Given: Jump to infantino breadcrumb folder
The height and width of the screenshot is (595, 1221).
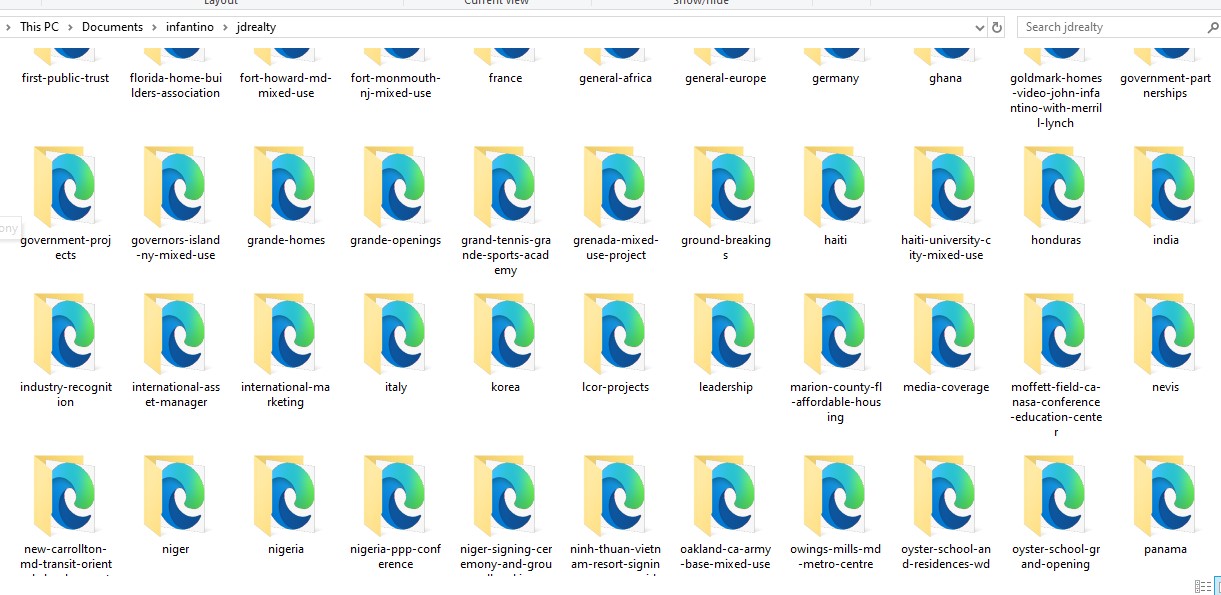Looking at the screenshot, I should tap(190, 27).
